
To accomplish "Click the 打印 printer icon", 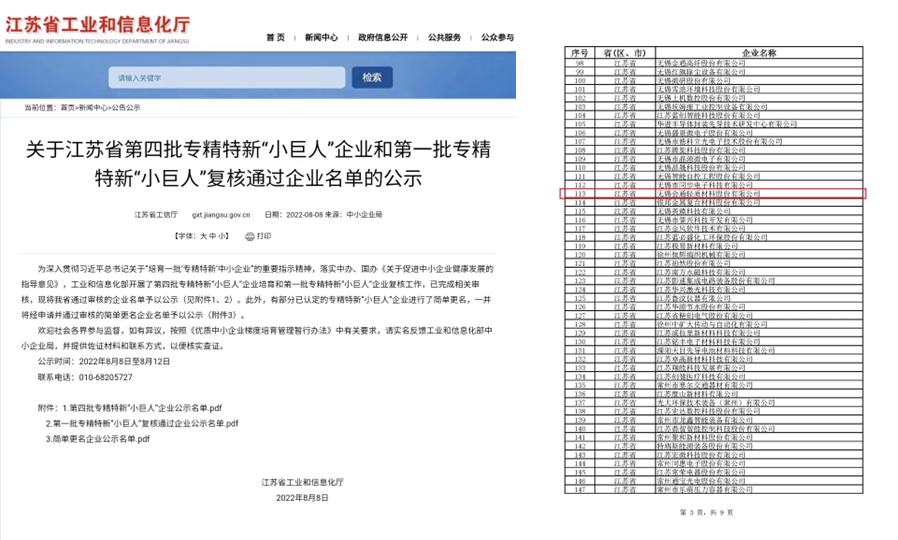I will coord(248,237).
